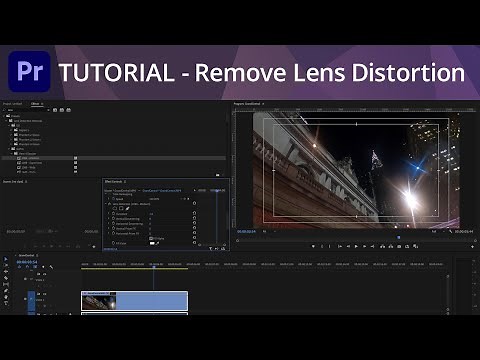Open Program monitor Button Editor plus icon
Image resolution: width=480 pixels, height=360 pixels.
(472, 247)
